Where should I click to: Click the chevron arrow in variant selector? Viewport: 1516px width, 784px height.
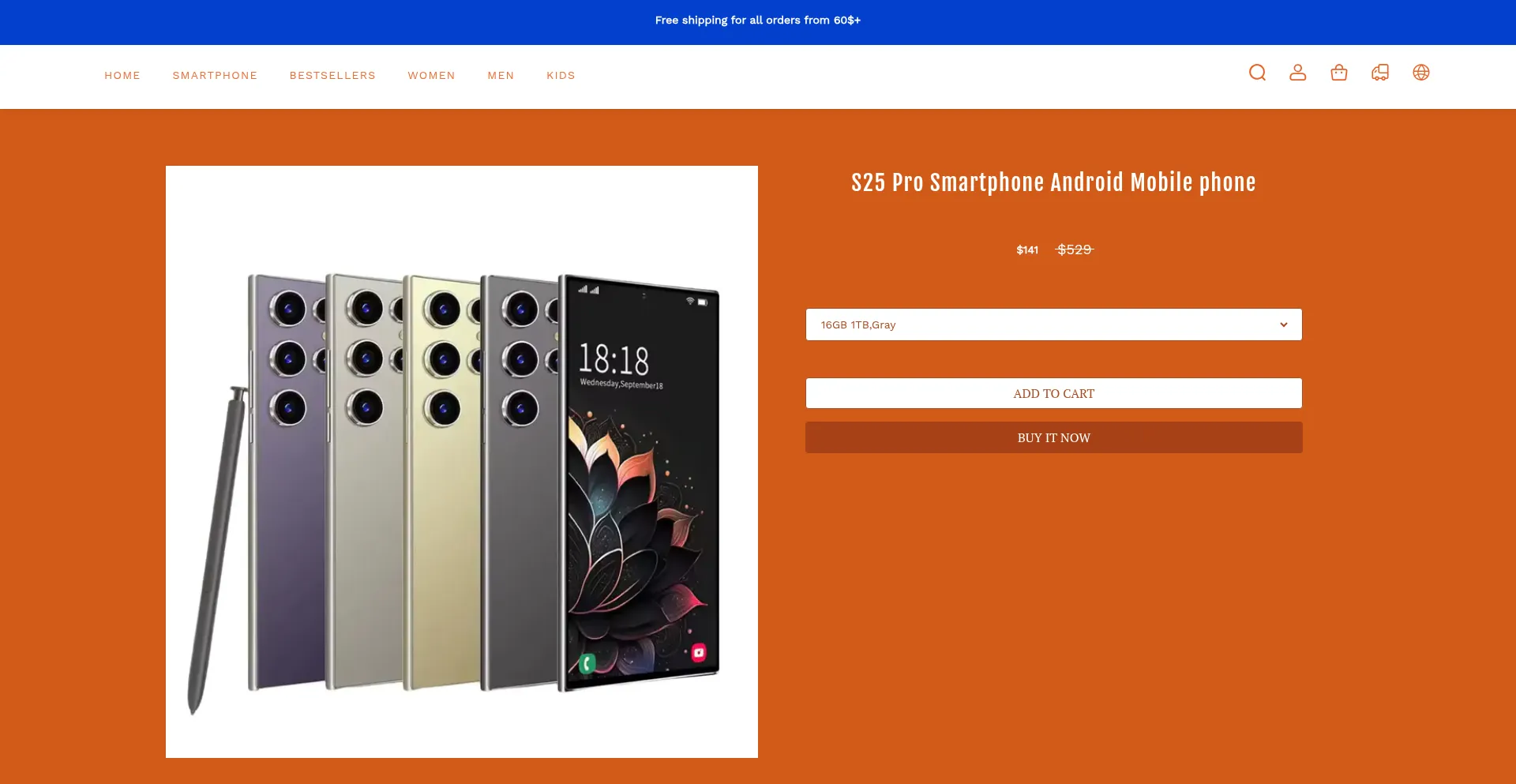pyautogui.click(x=1284, y=324)
